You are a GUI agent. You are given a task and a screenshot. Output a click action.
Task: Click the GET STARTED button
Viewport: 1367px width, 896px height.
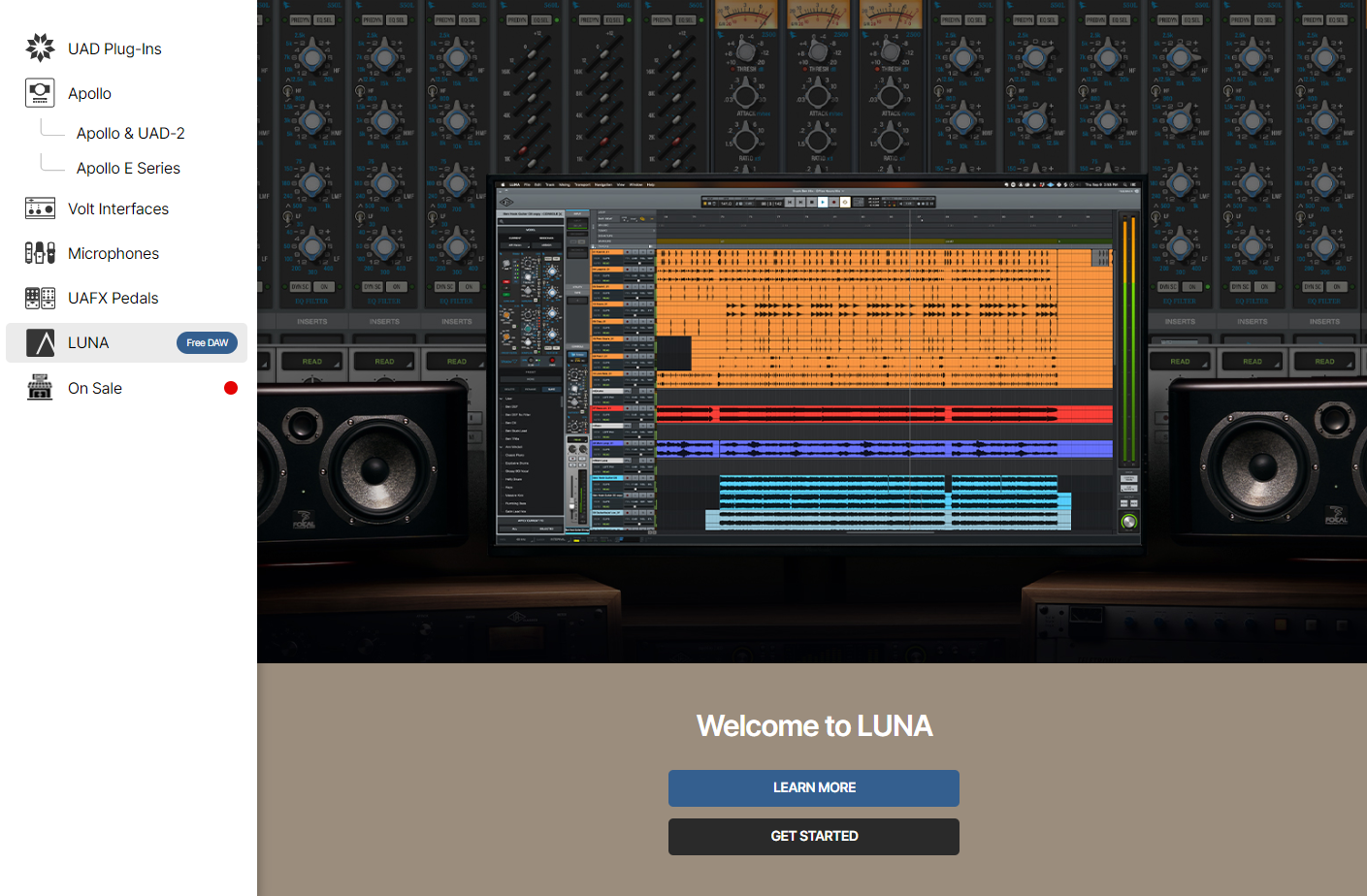tap(814, 837)
